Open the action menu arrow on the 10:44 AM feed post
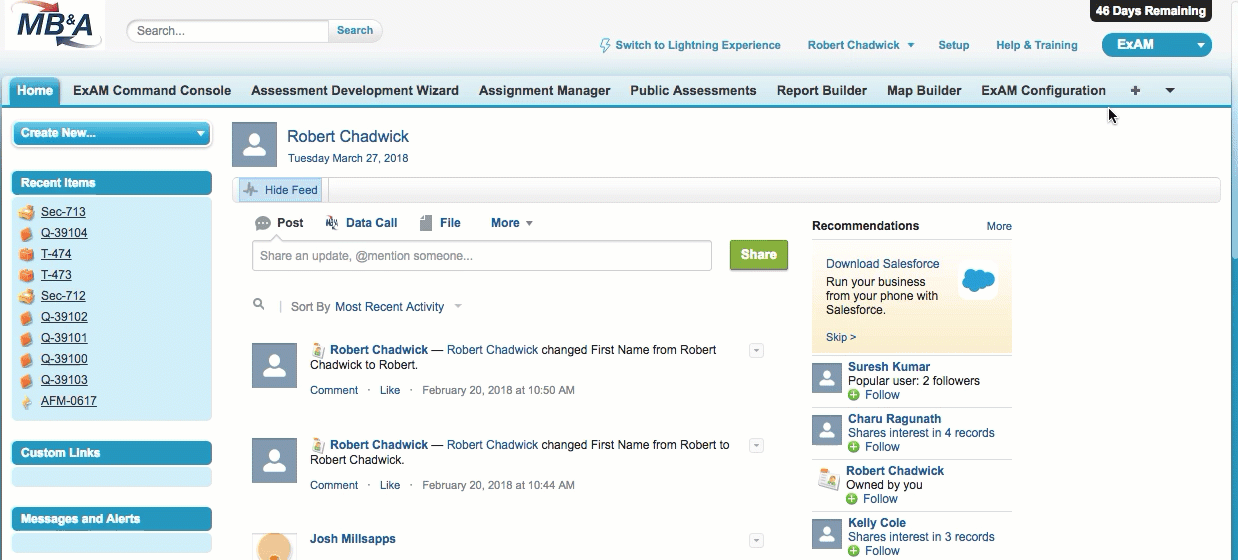Screen dimensions: 1238x560 click(756, 445)
